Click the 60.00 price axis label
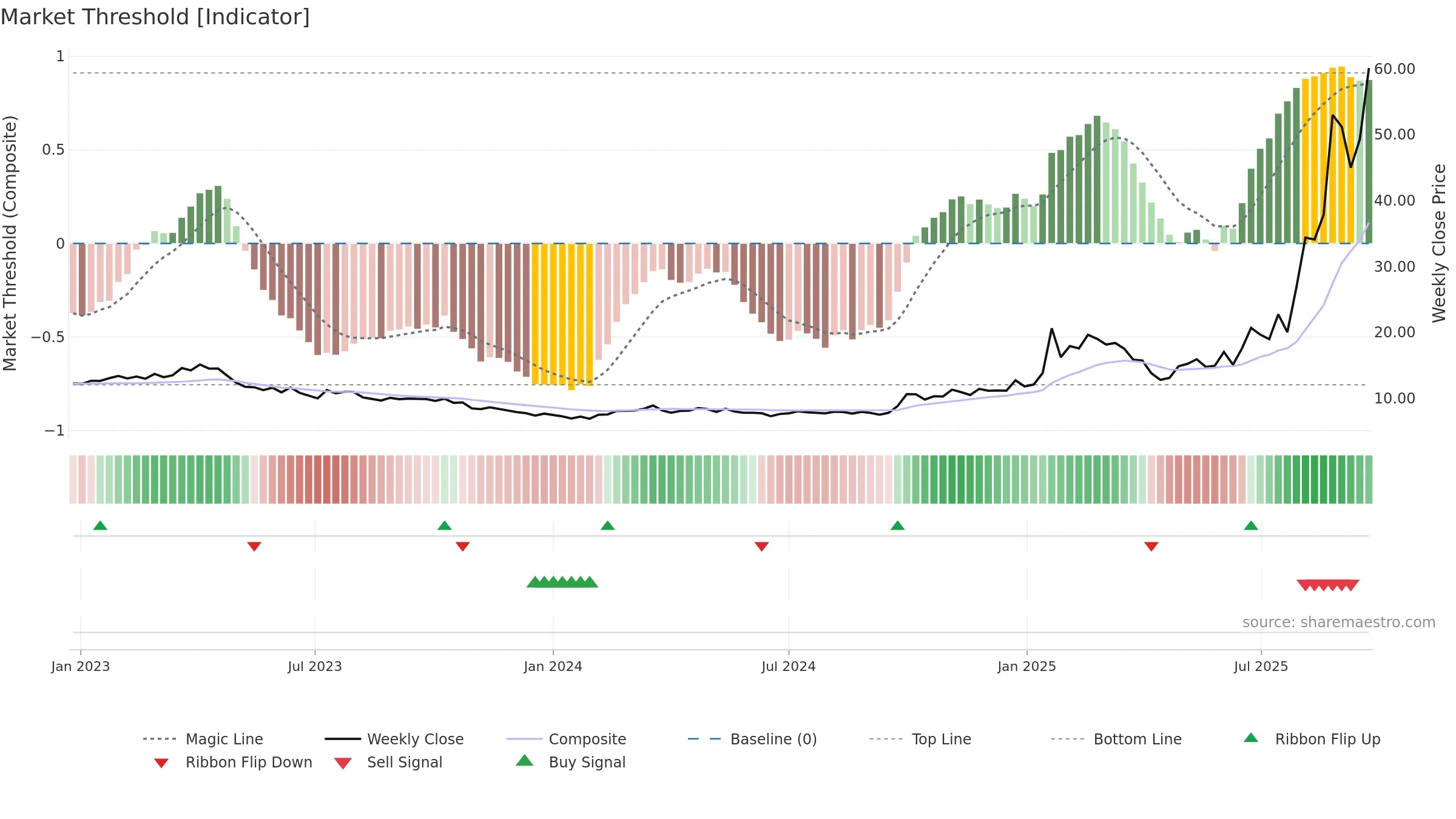 click(x=1395, y=69)
